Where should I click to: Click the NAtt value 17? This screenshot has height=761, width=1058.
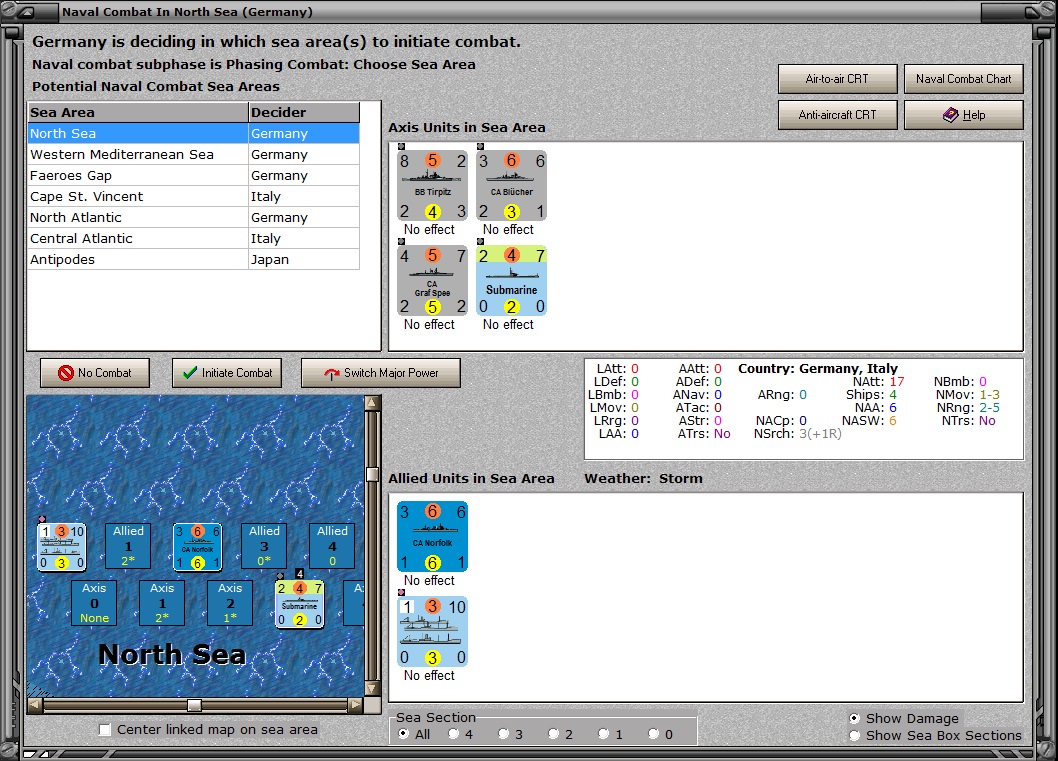point(897,382)
